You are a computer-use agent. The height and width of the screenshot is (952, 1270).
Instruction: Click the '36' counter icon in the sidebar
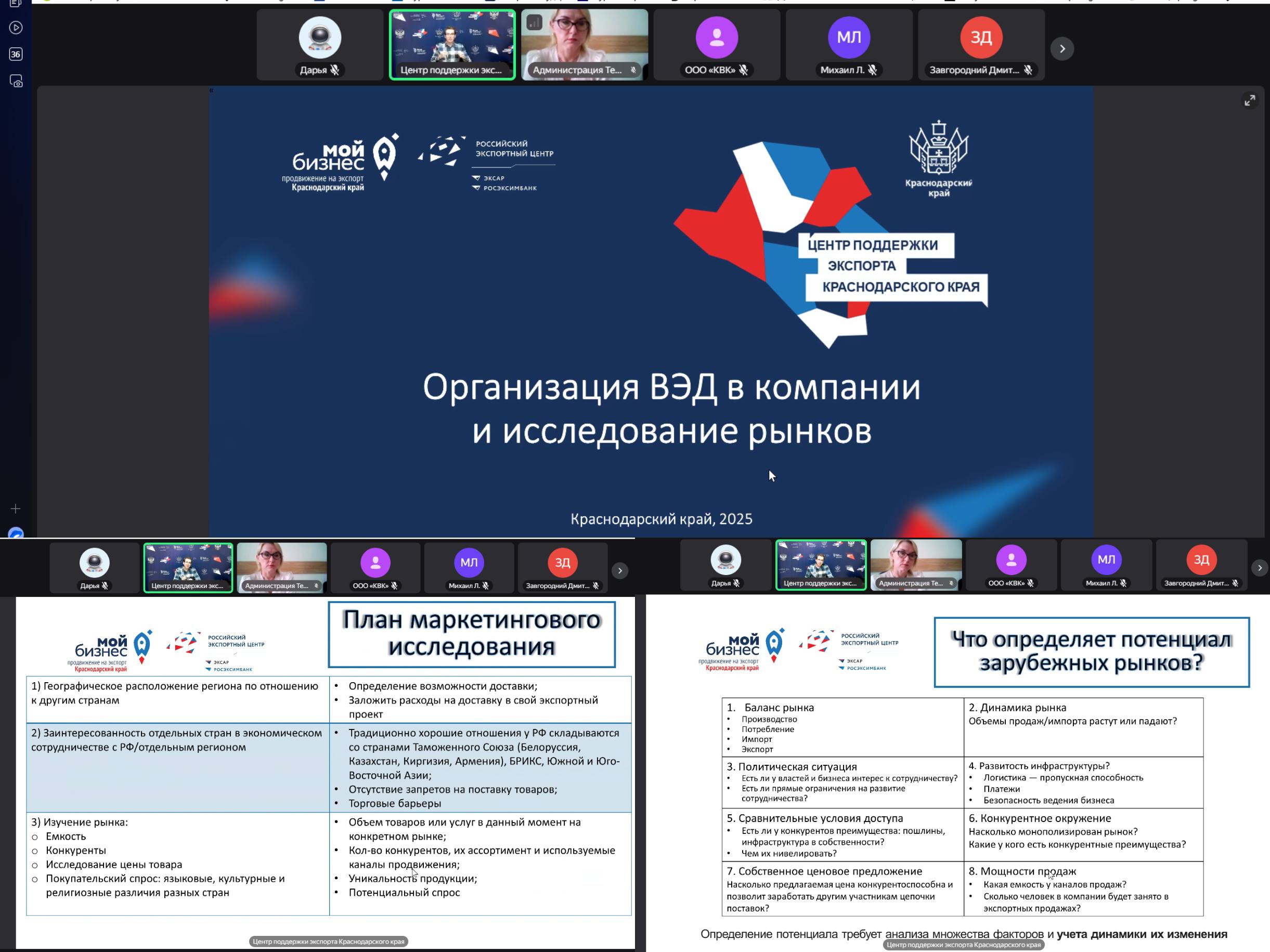point(16,55)
